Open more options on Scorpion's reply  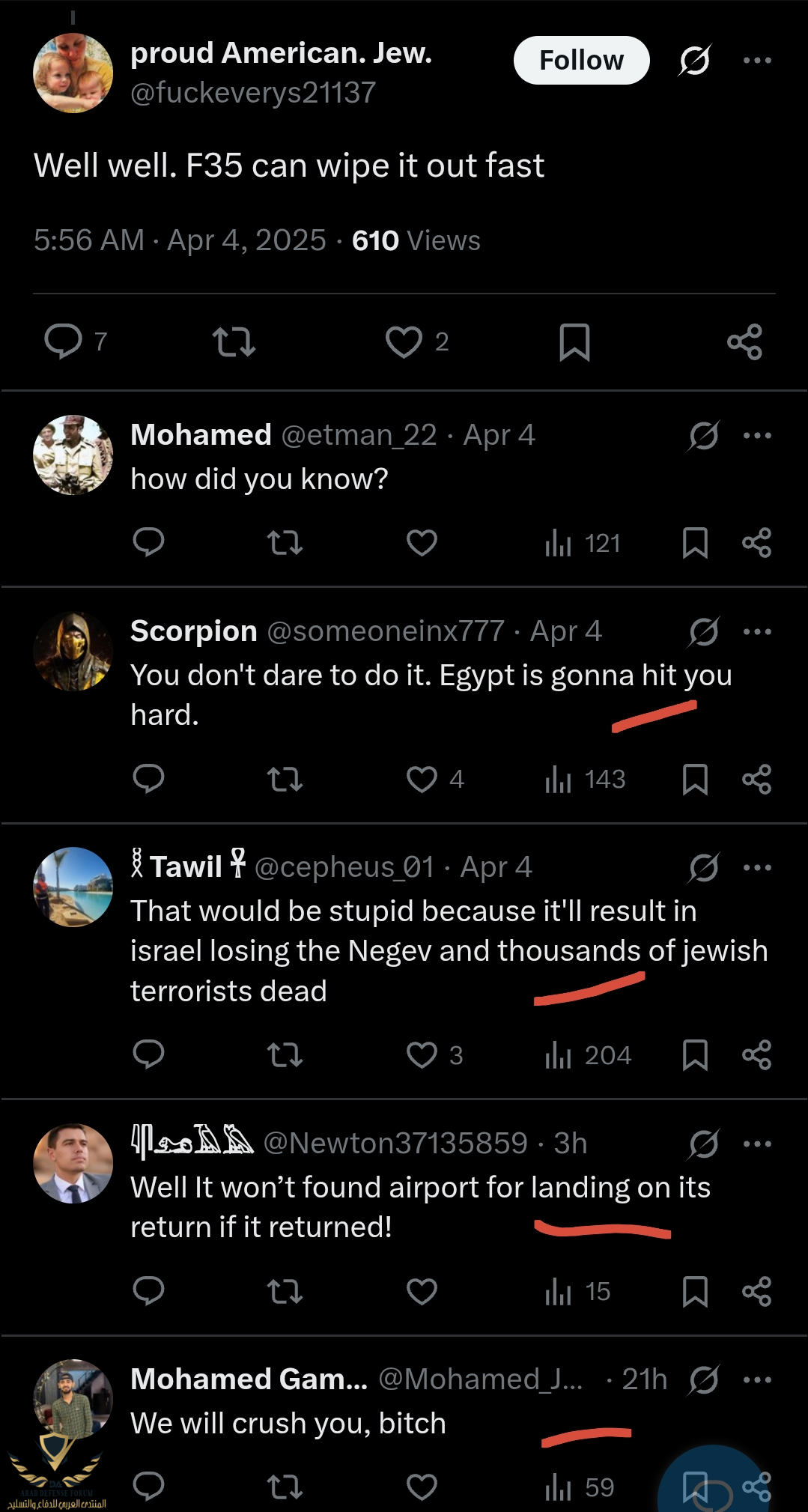[x=757, y=631]
